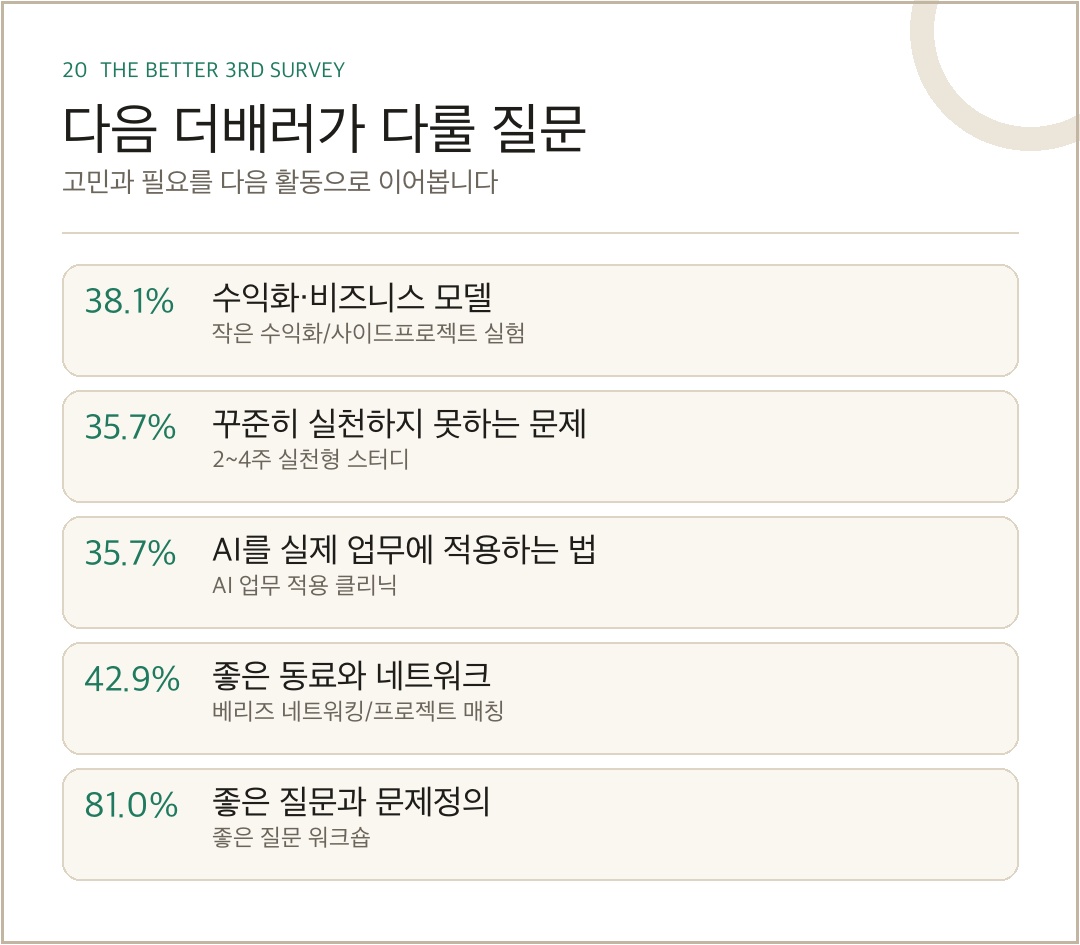Click the AI 업무 적용 클리닉 subtitle

click(x=304, y=585)
